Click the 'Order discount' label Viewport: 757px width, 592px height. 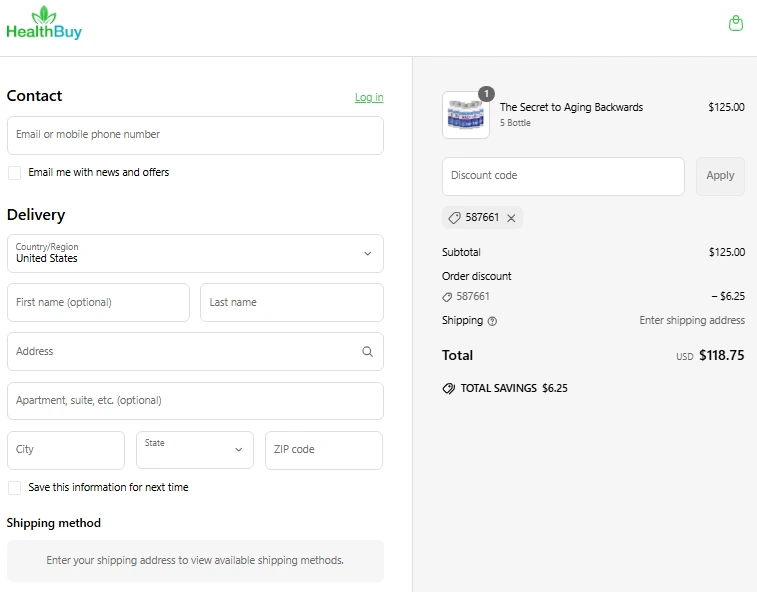[477, 276]
